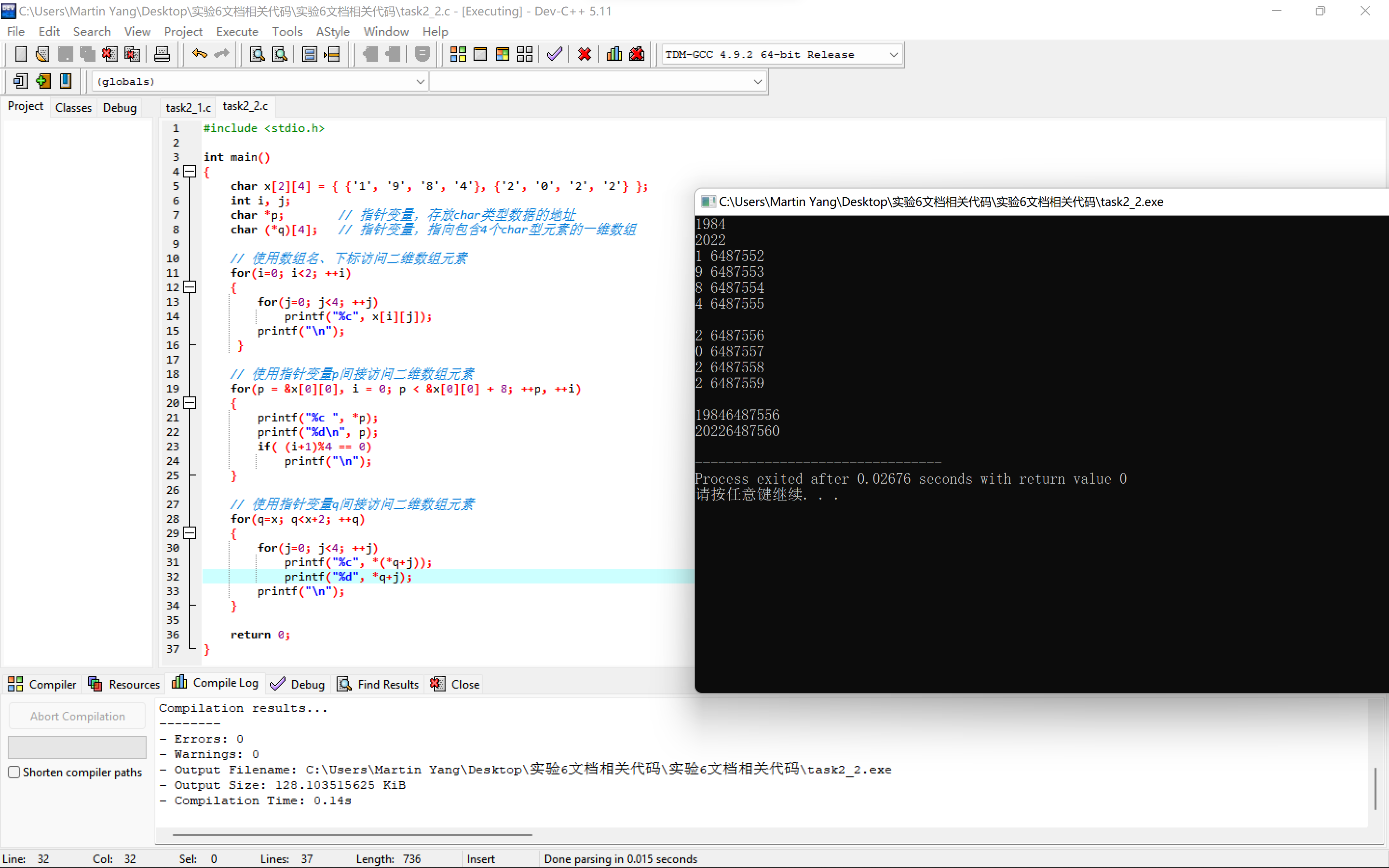The width and height of the screenshot is (1389, 868).
Task: Click the Debug checkmark toolbar icon
Action: [x=554, y=54]
